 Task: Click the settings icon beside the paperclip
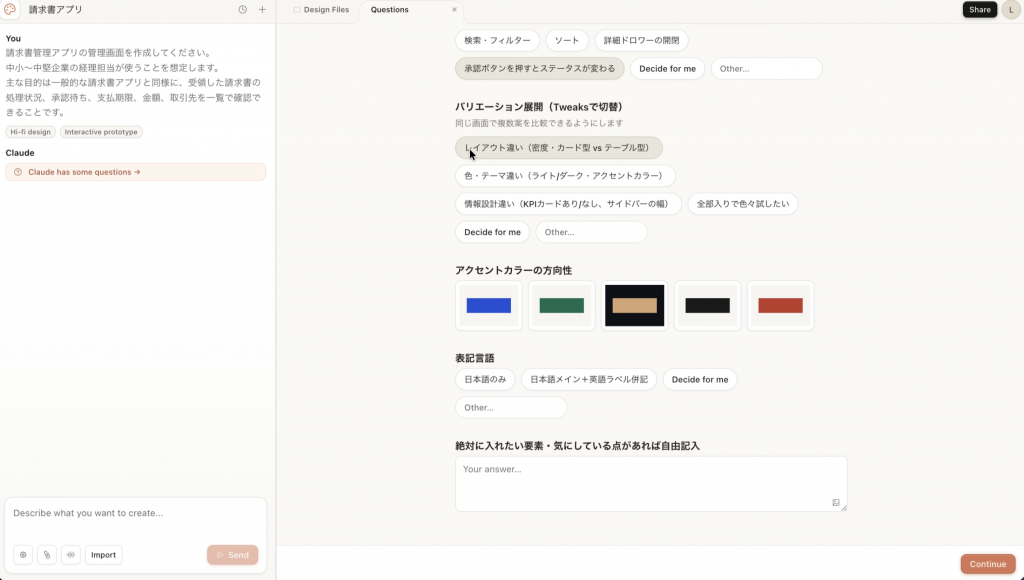23,555
